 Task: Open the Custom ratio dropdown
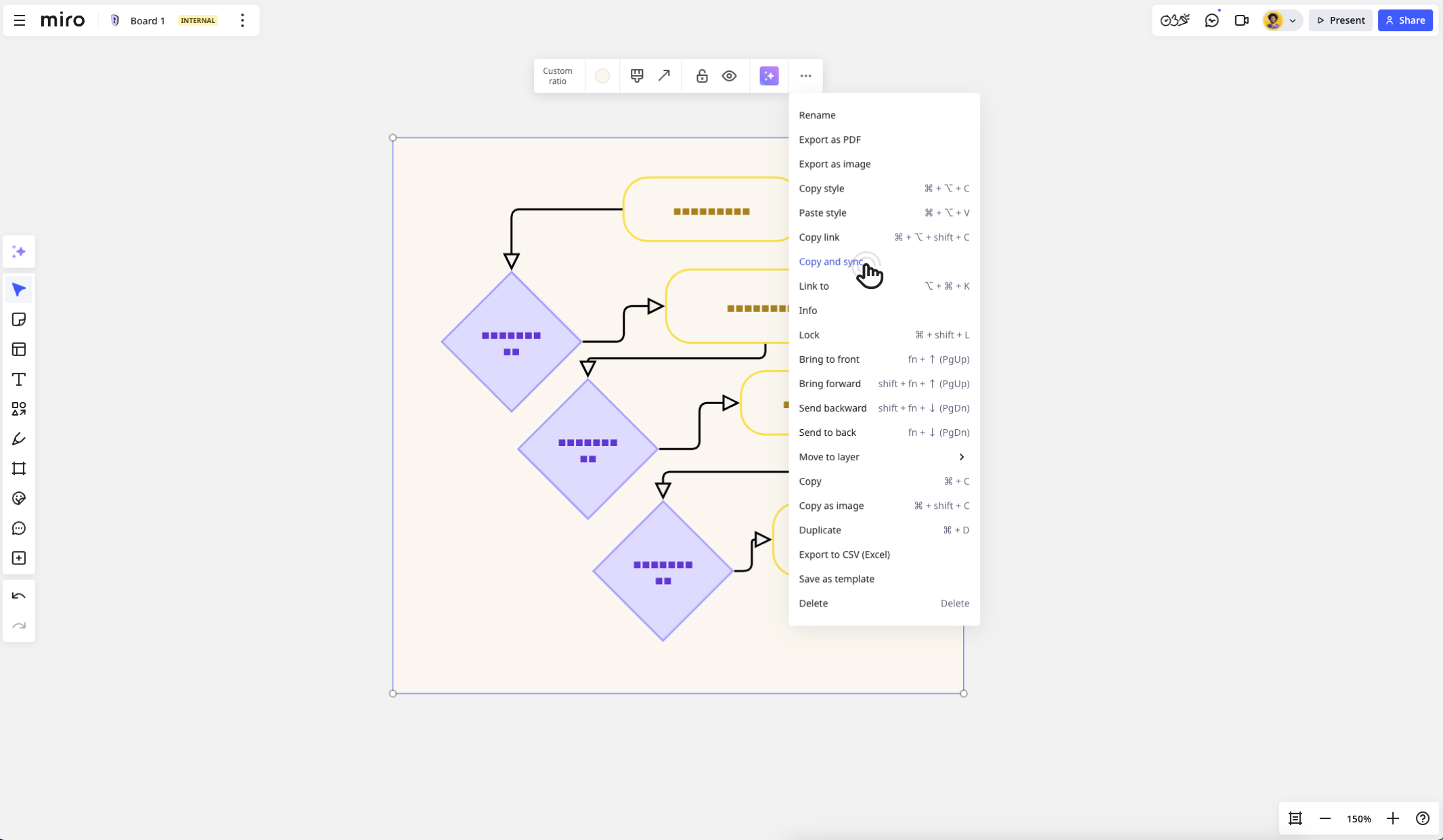click(x=557, y=76)
